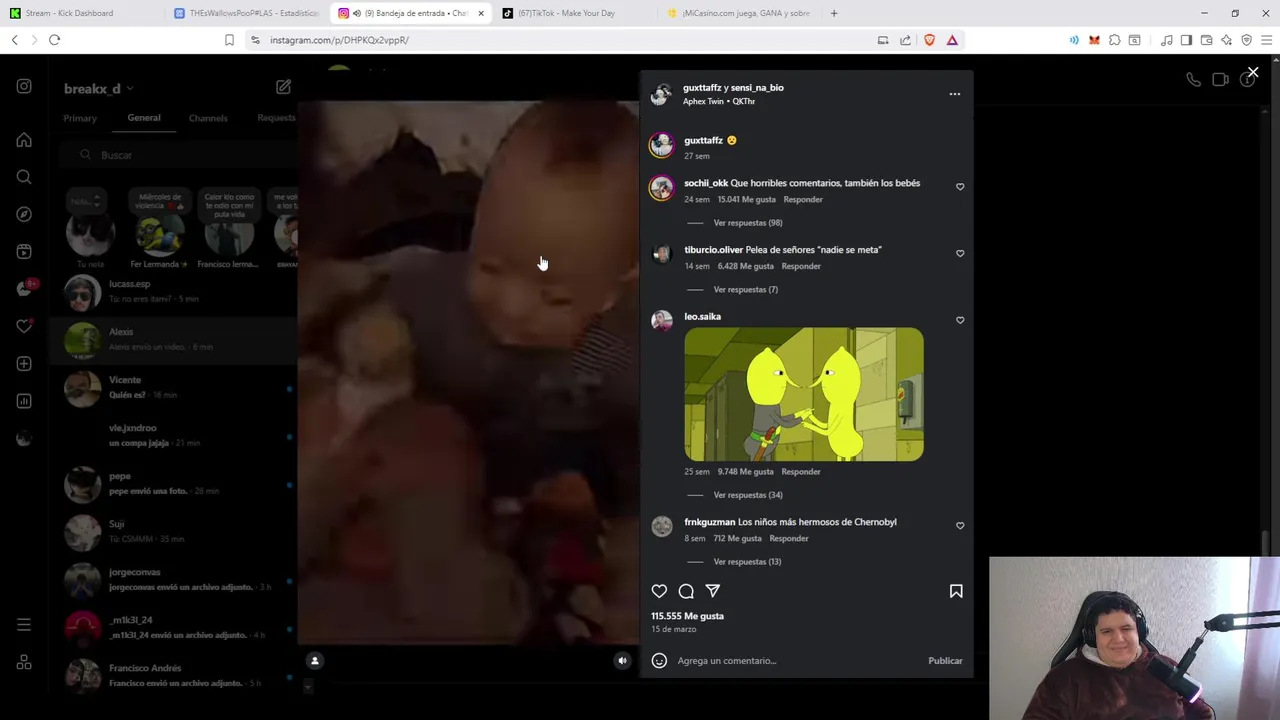Like the post with heart icon
Viewport: 1280px width, 720px height.
(659, 591)
